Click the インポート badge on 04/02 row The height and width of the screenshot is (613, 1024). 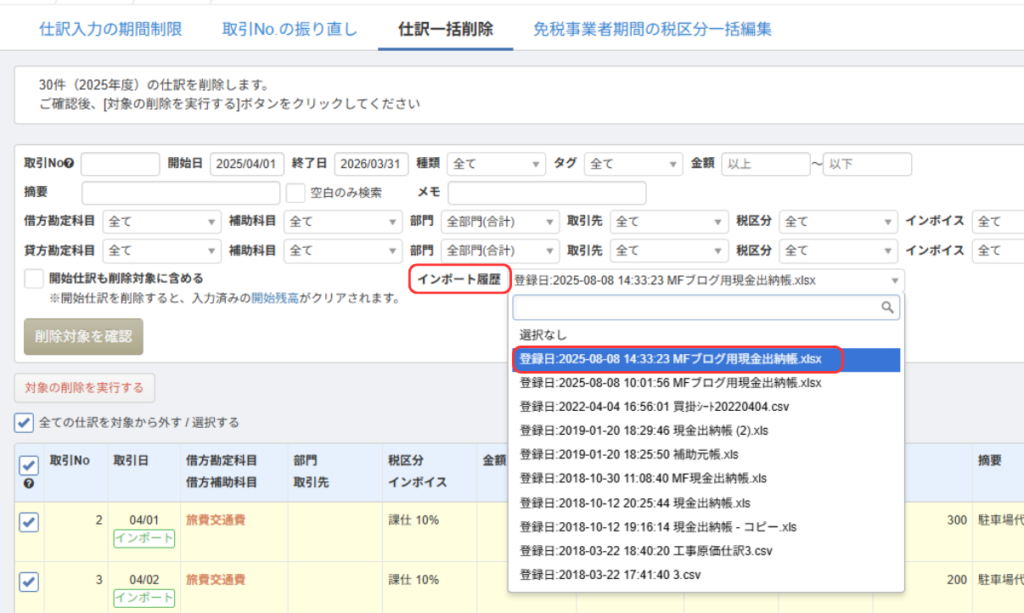point(143,598)
